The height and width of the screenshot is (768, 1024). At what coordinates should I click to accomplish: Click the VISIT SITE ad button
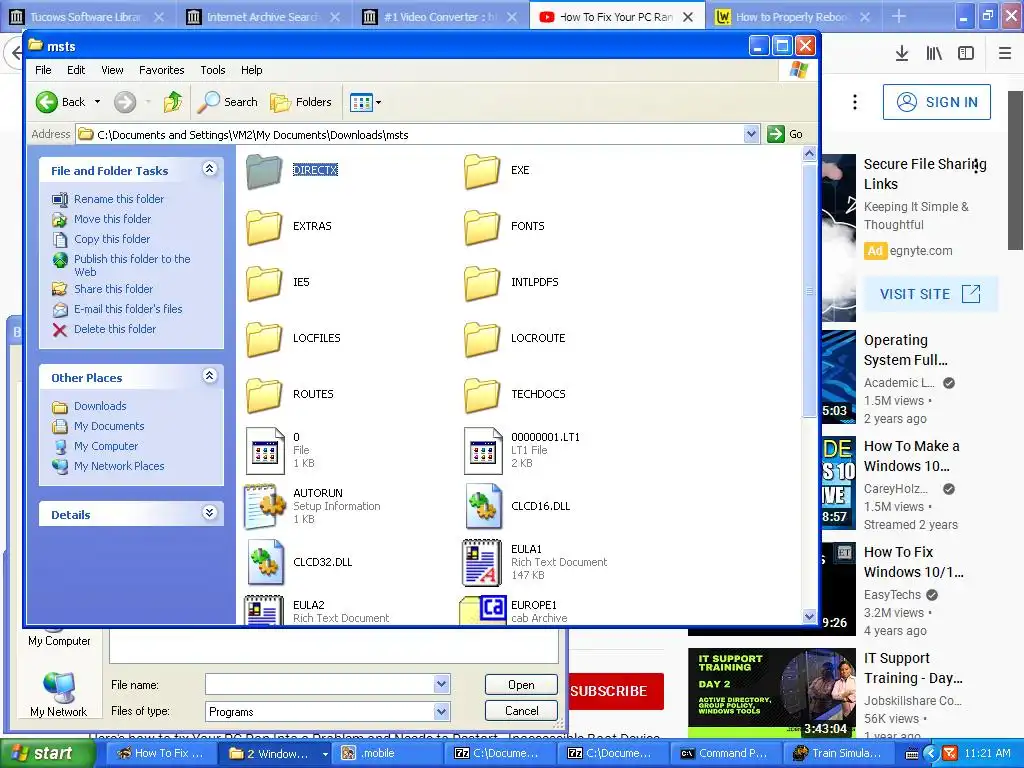click(x=930, y=294)
